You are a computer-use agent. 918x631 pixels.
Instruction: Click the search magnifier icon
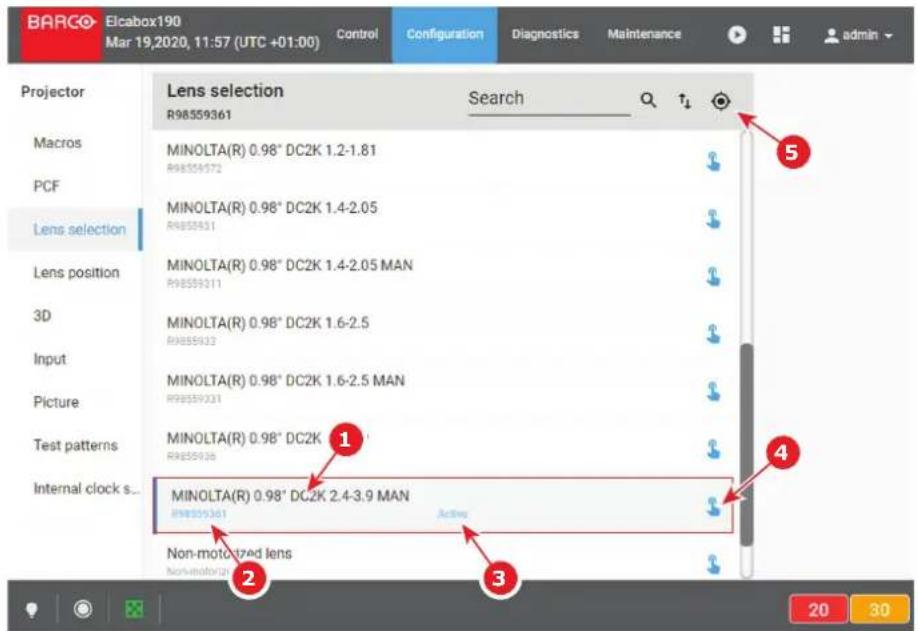tap(648, 100)
